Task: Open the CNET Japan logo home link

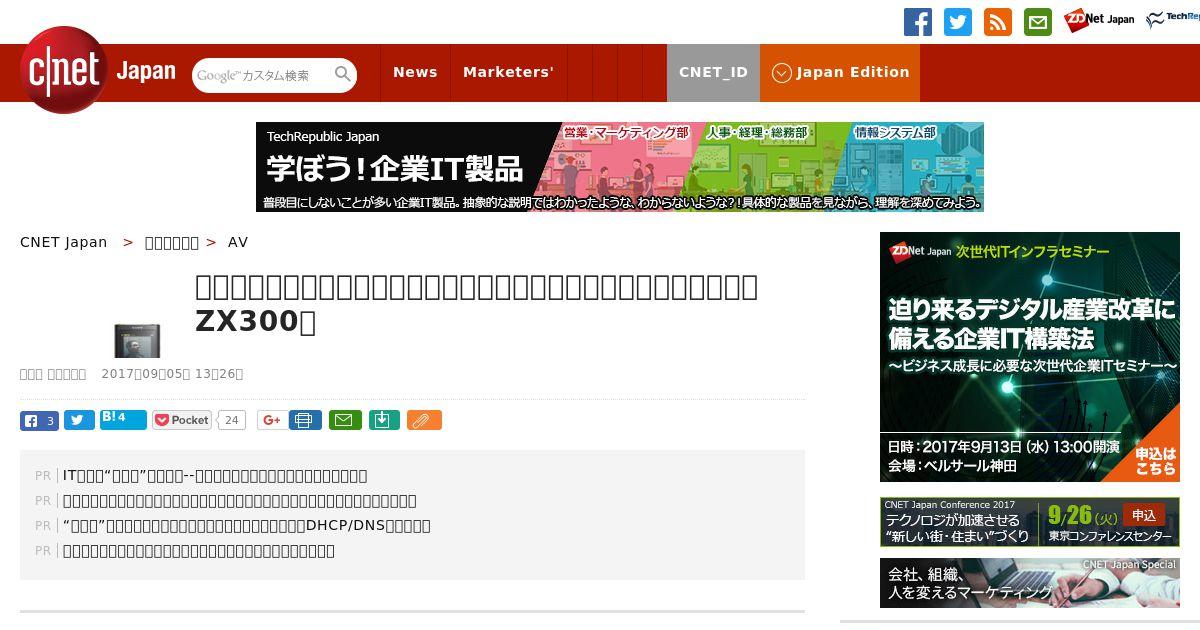Action: 98,70
